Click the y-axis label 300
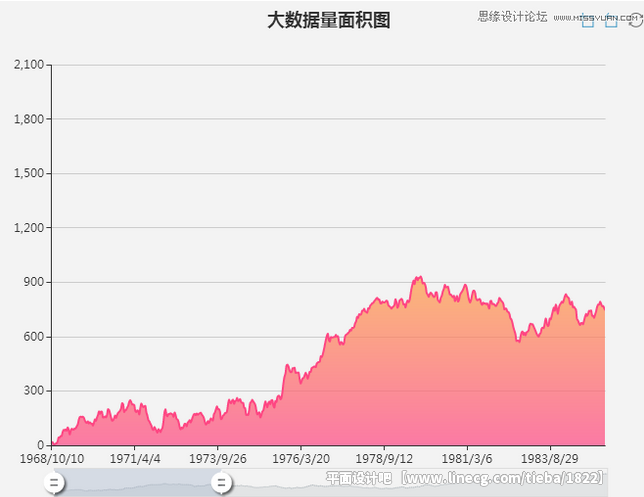 34,390
